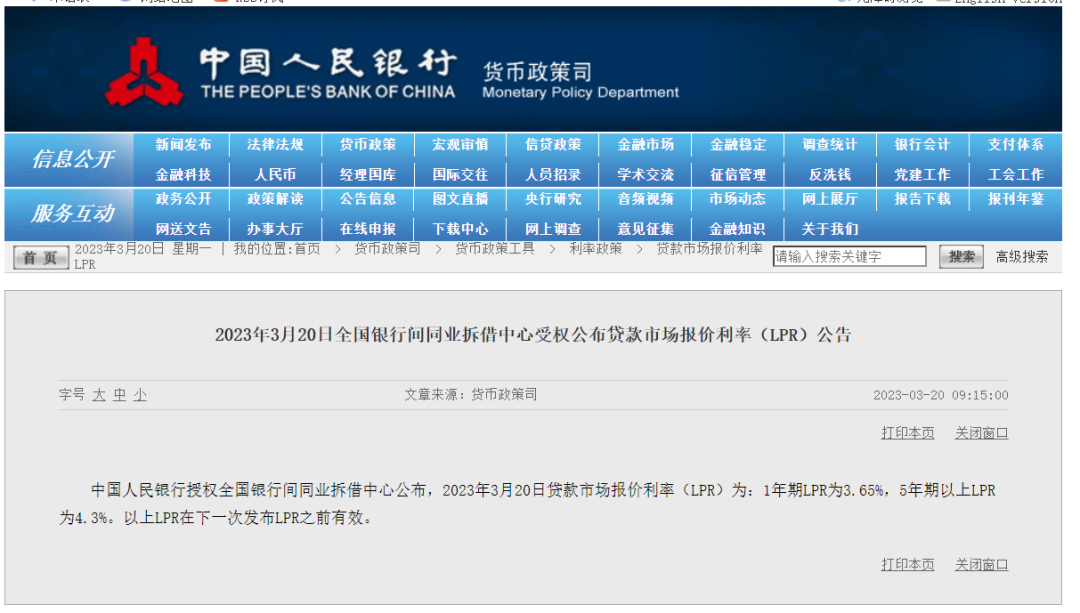The height and width of the screenshot is (613, 1080).
Task: Select 反洗钱 menu item
Action: click(831, 173)
